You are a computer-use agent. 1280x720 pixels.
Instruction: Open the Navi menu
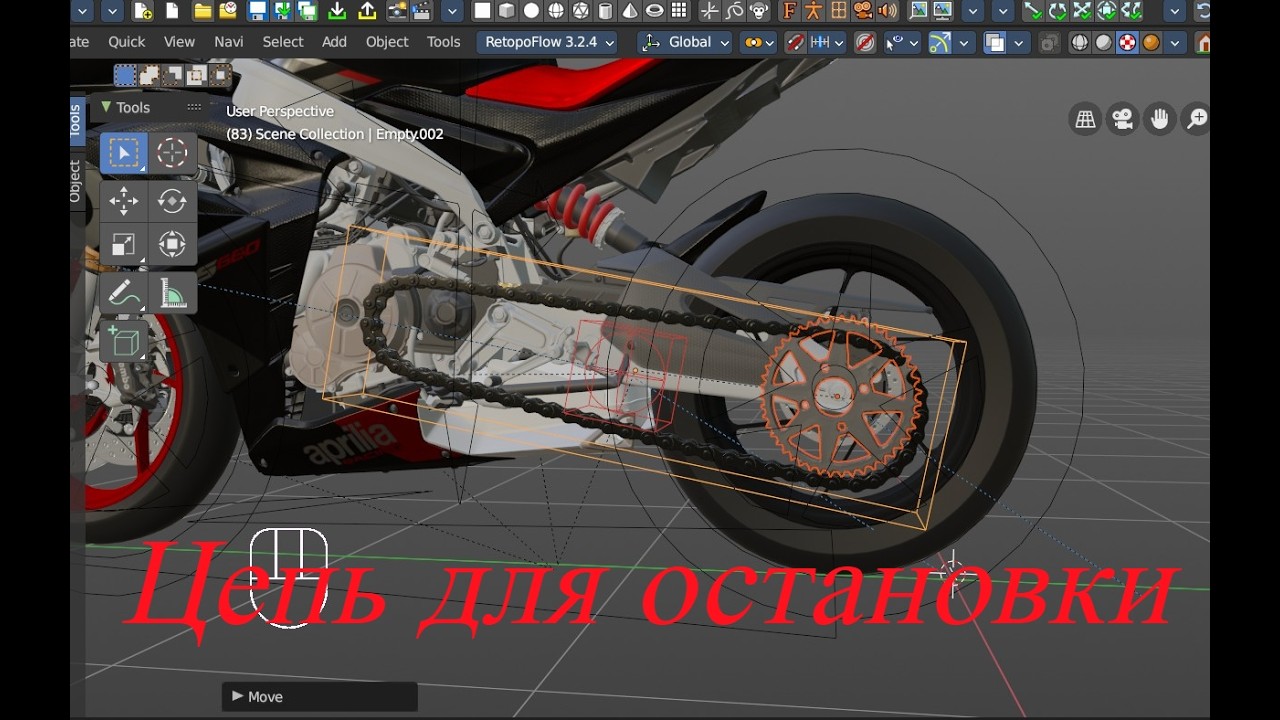229,42
